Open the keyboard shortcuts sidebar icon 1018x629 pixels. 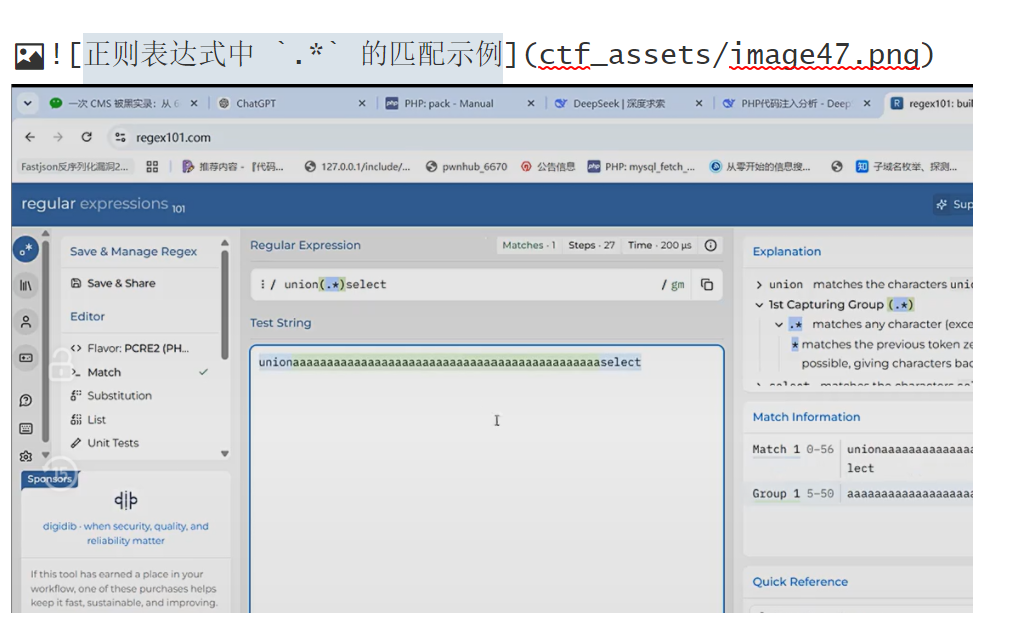click(x=26, y=428)
